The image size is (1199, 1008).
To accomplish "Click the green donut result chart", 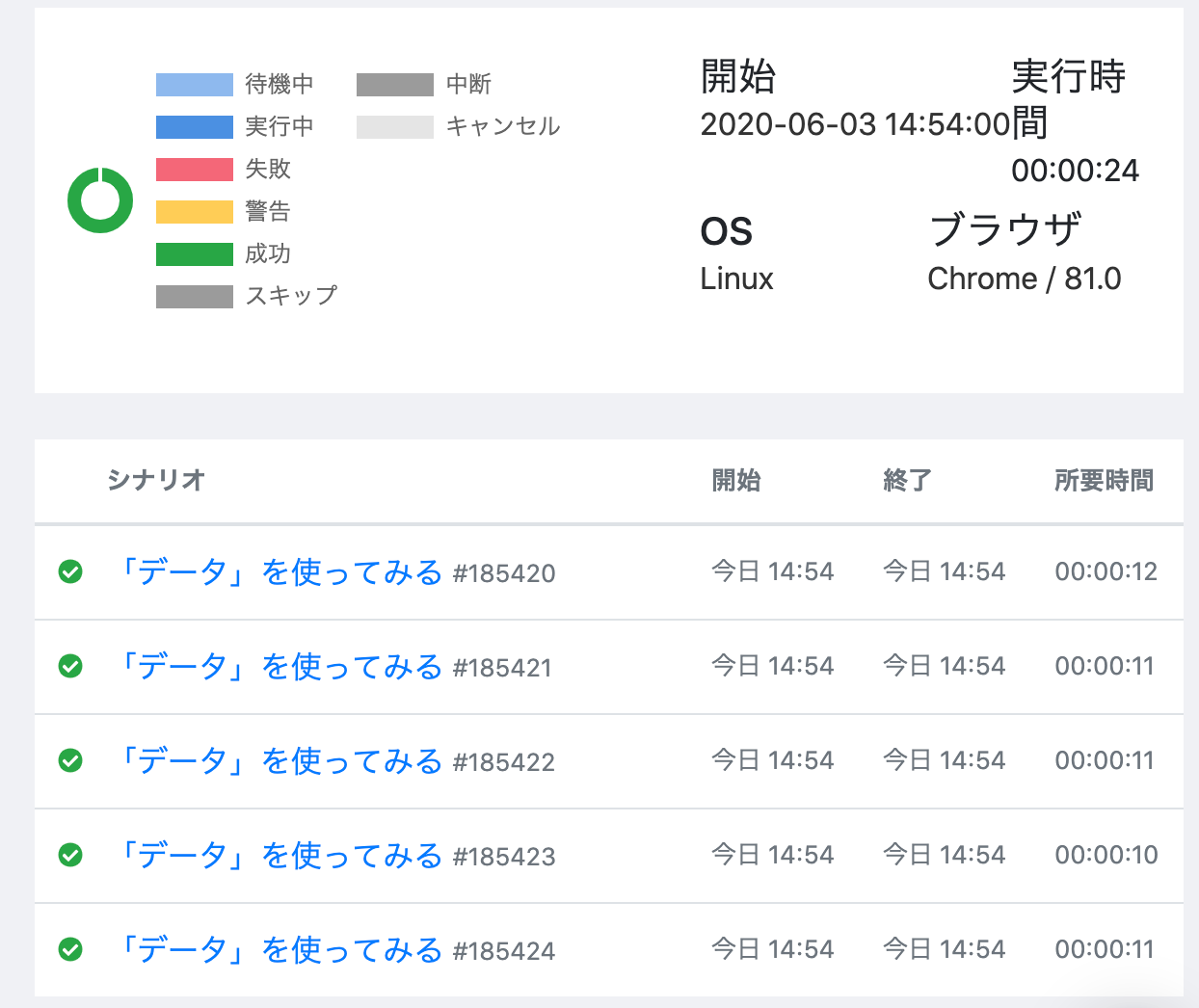I will [100, 200].
